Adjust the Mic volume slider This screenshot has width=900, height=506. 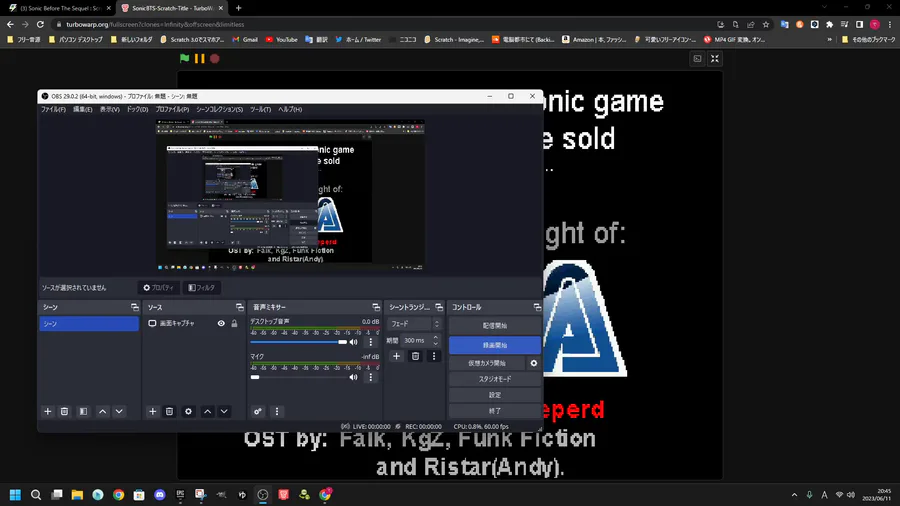click(x=298, y=377)
